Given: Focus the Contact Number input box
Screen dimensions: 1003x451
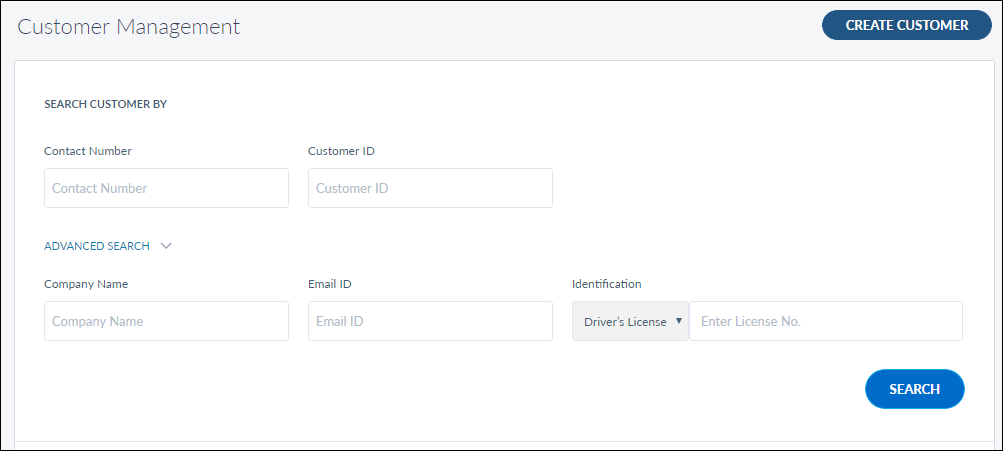Looking at the screenshot, I should tap(166, 188).
